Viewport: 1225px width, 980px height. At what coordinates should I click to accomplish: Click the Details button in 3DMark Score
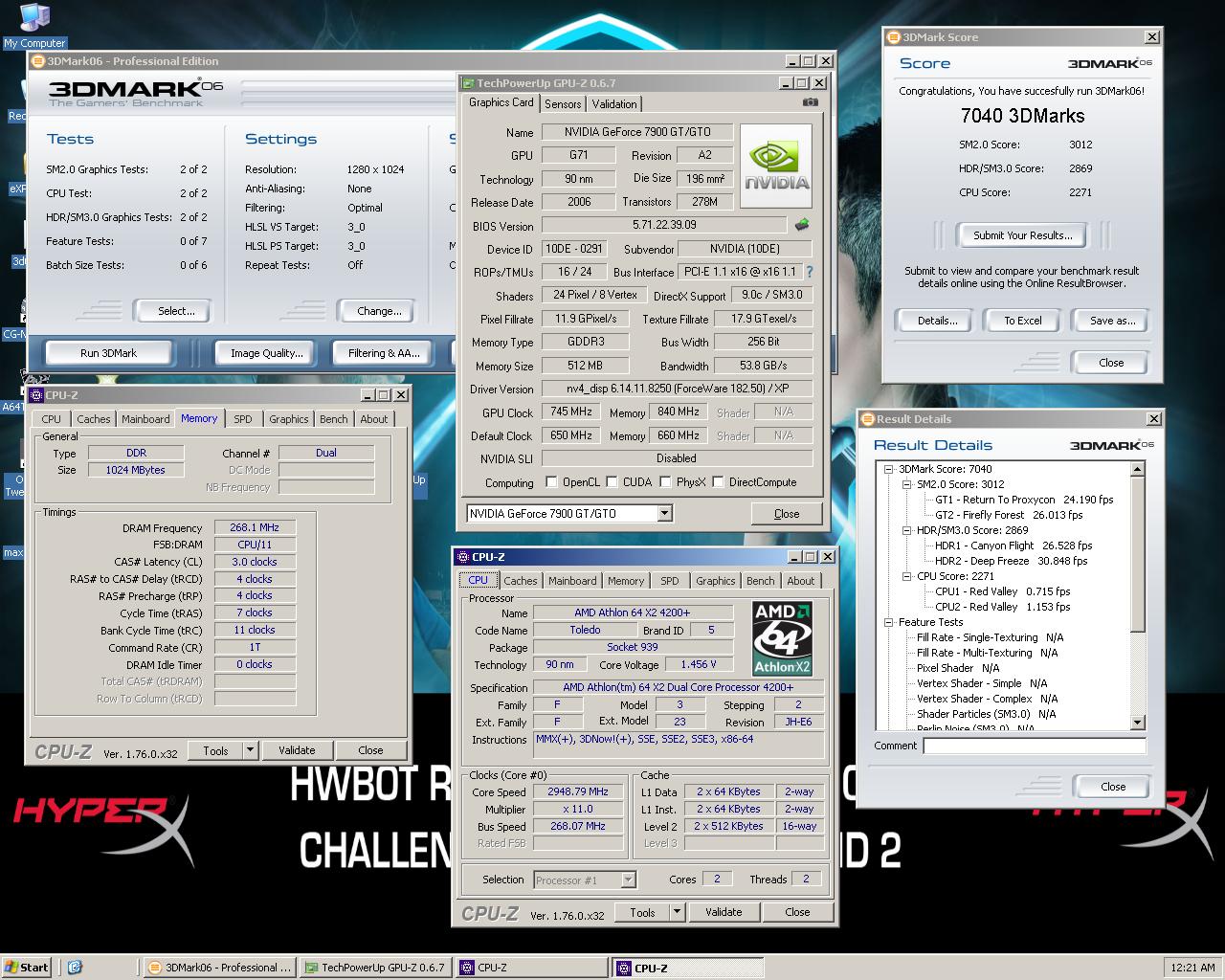pos(937,321)
